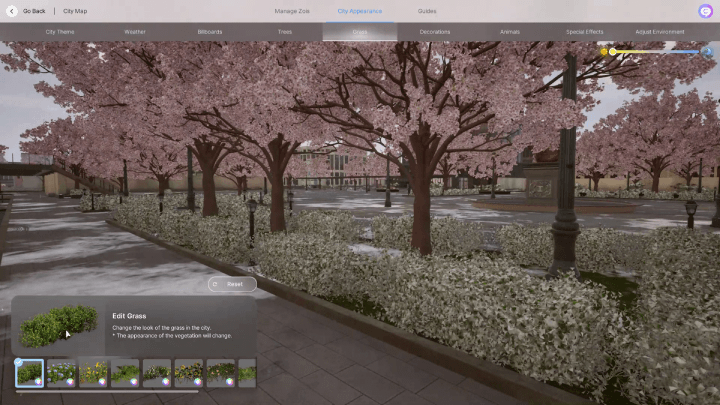Click the sun icon on time slider
720x405 pixels.
point(604,51)
